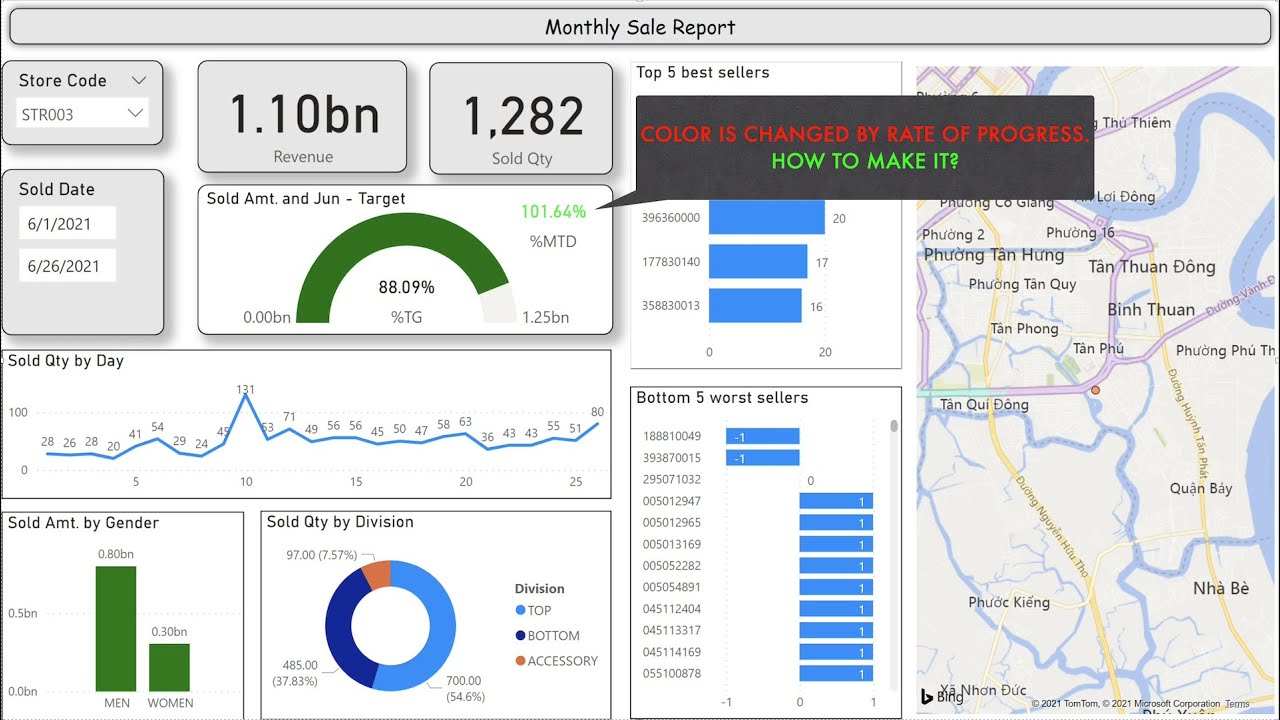Screen dimensions: 1280x720
Task: Select the bar for product 005013169
Action: [x=837, y=544]
